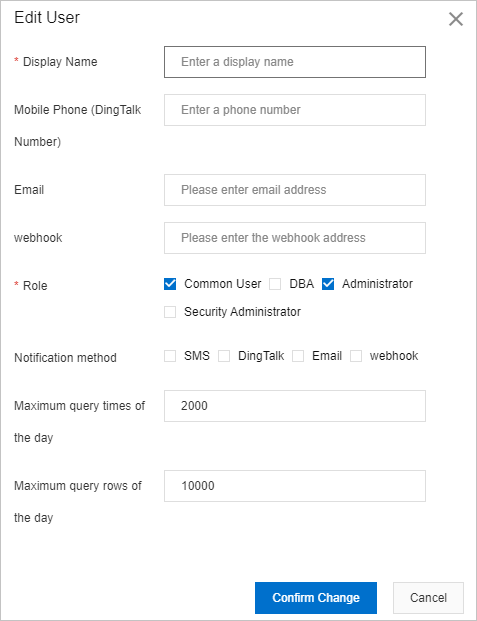Cancel the user edit
This screenshot has width=477, height=621.
[x=428, y=598]
